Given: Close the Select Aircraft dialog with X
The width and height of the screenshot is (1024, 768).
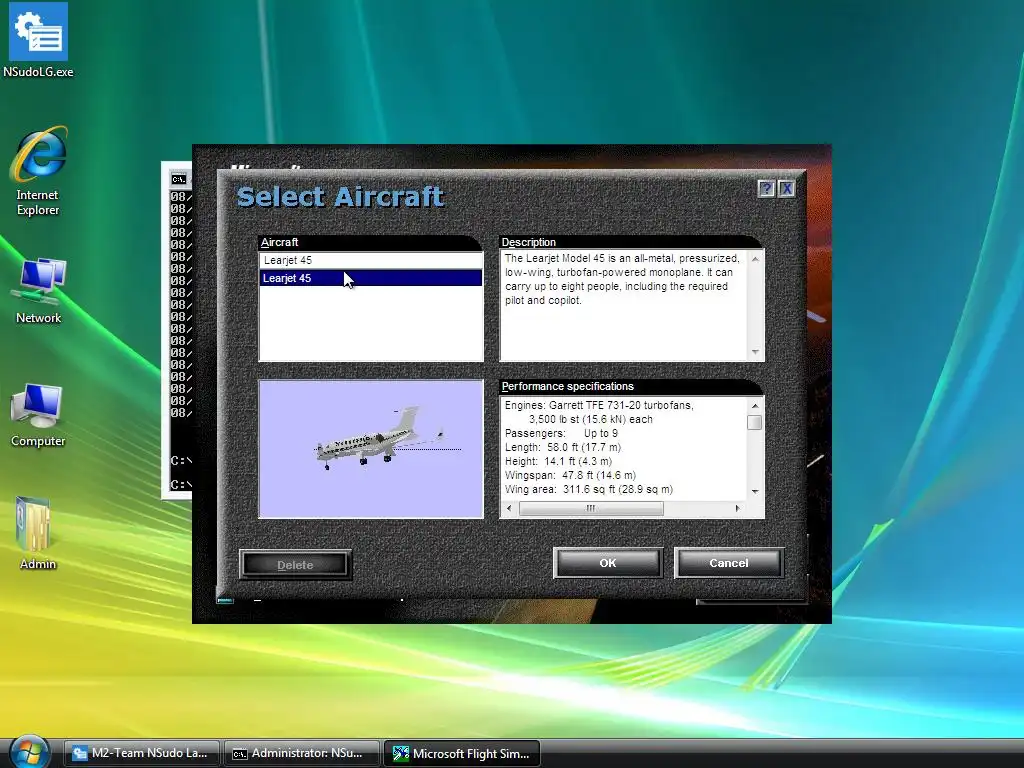Looking at the screenshot, I should [x=786, y=189].
